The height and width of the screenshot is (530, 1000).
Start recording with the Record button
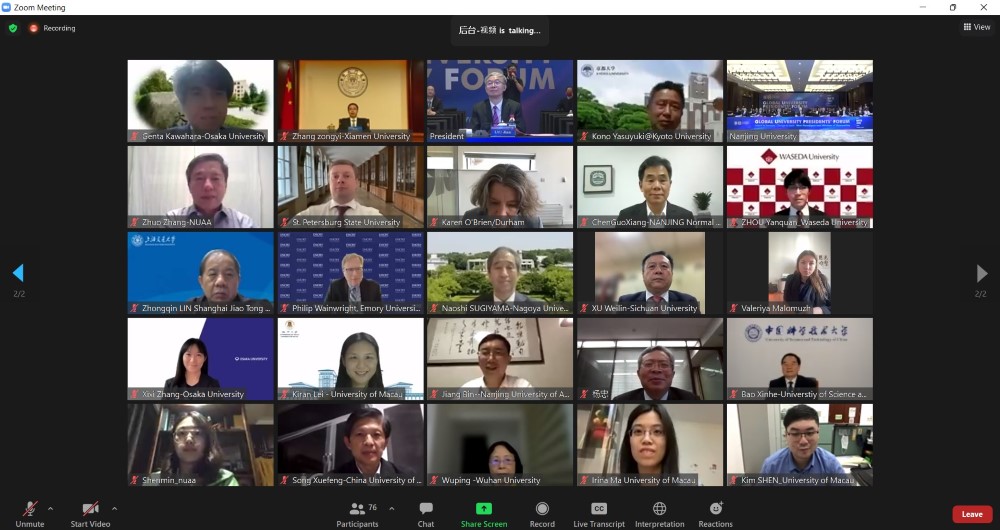(542, 510)
